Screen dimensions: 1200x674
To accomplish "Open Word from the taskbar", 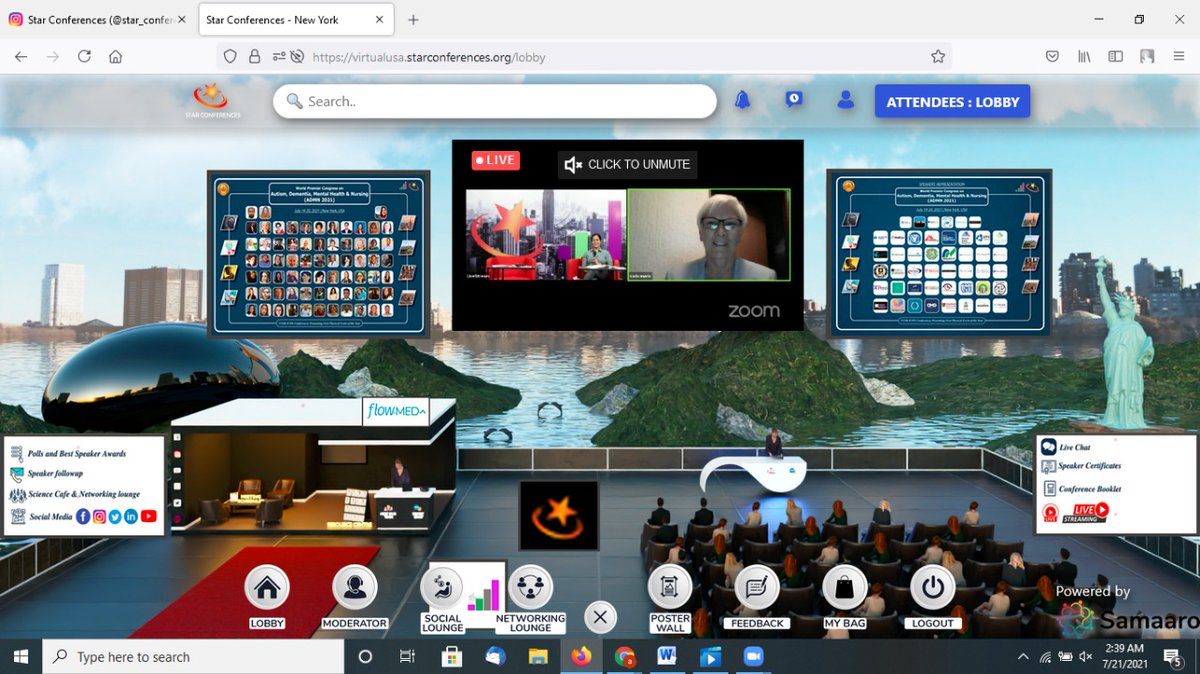I will point(667,656).
